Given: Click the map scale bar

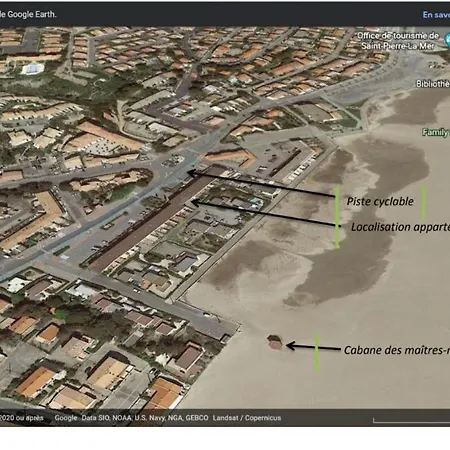Looking at the screenshot, I should click(x=411, y=421).
